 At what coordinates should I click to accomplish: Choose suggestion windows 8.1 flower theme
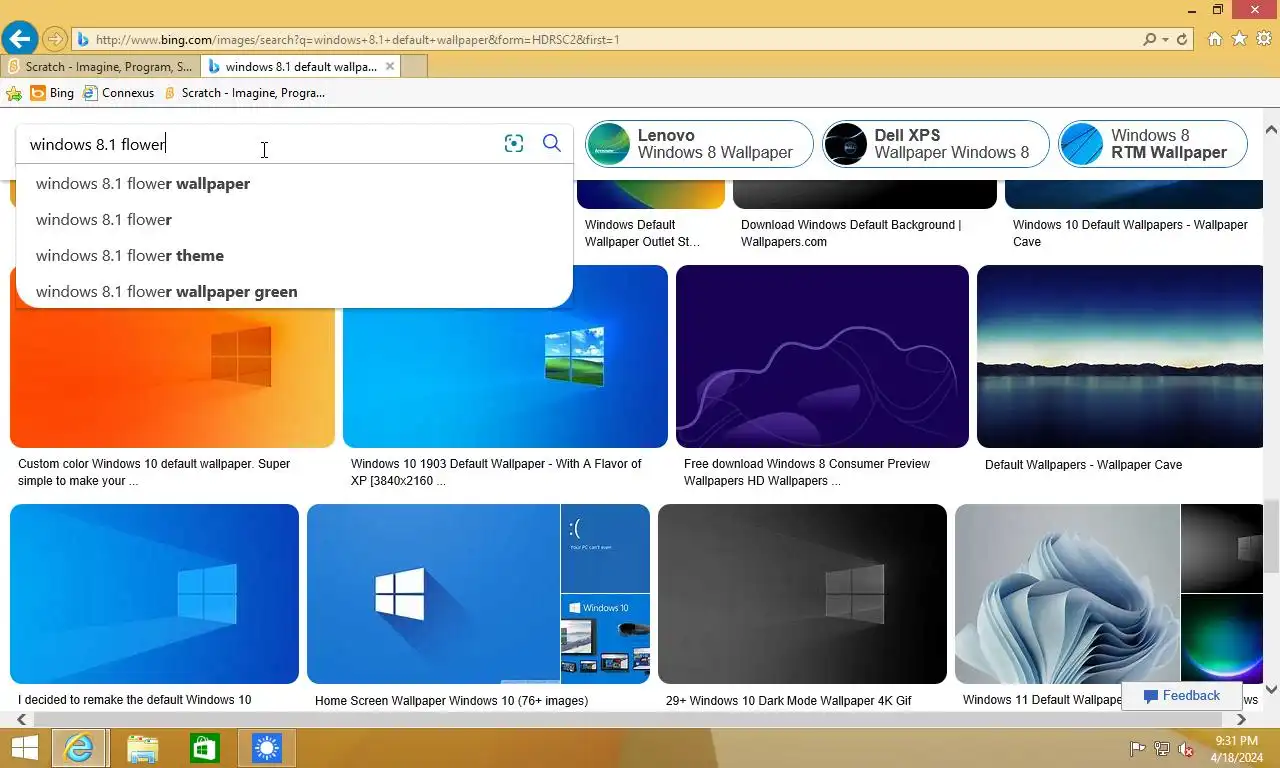coord(294,256)
